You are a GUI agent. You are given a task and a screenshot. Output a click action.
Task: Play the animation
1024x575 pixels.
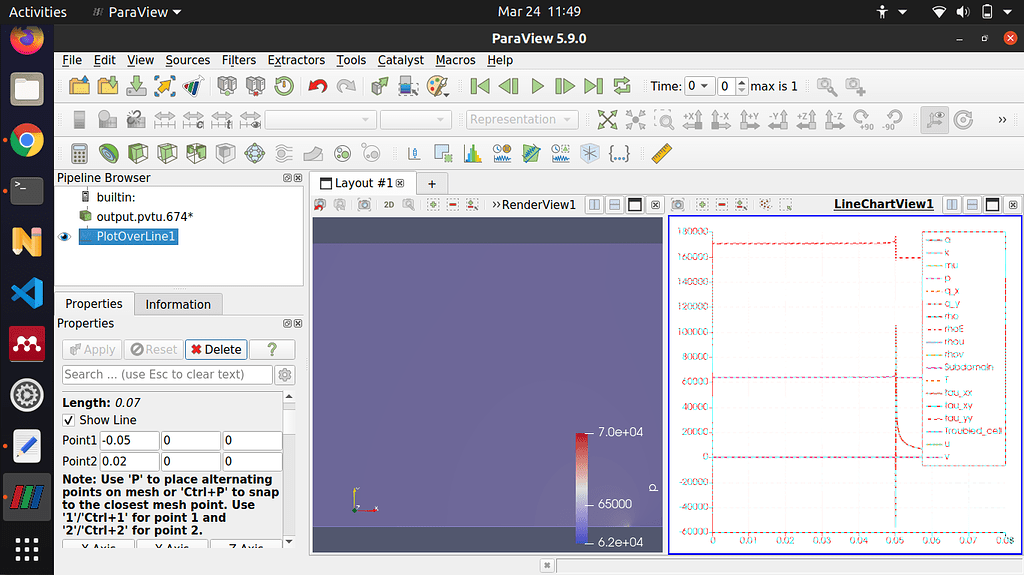[x=537, y=86]
